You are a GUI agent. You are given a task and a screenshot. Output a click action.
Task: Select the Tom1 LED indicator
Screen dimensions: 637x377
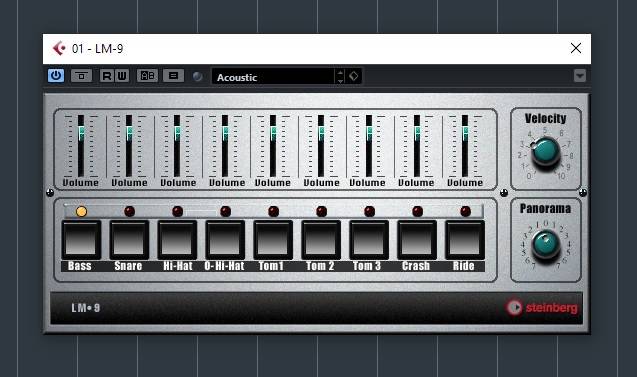click(x=273, y=211)
